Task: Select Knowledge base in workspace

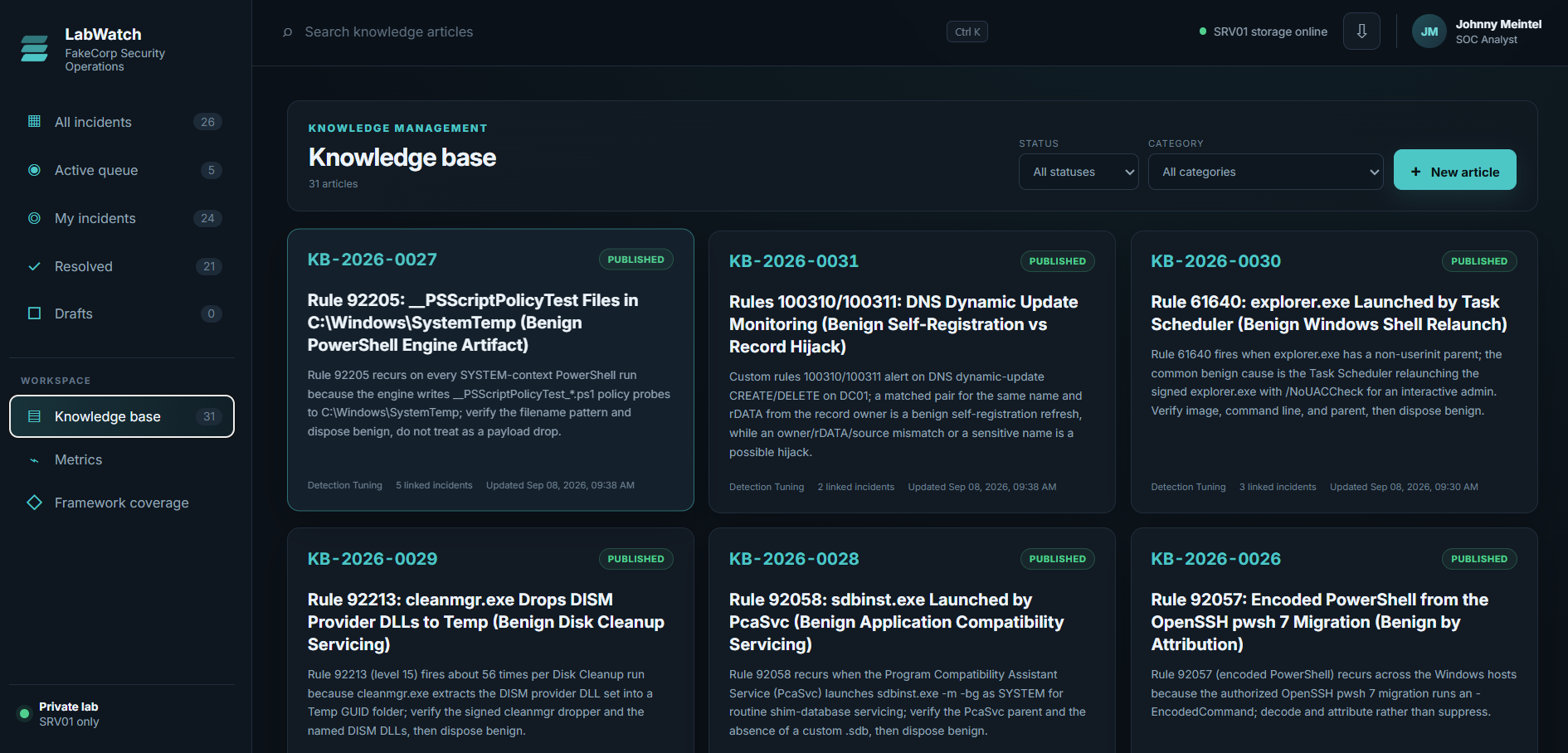Action: 122,416
